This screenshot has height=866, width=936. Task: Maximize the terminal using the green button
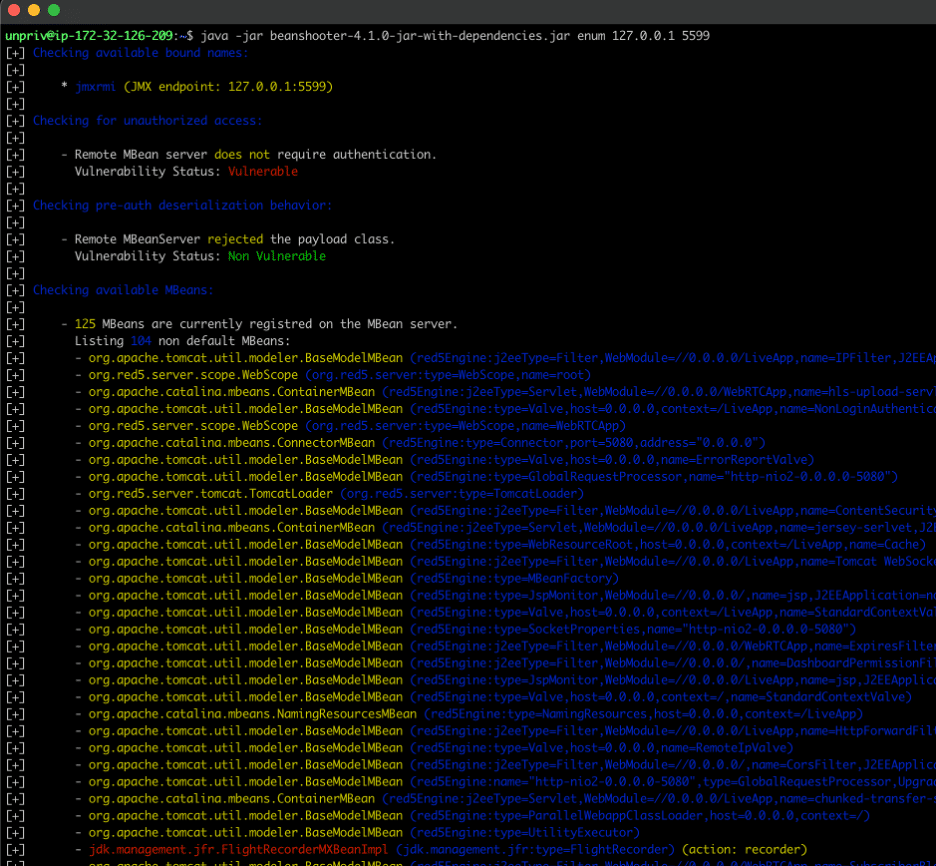click(x=54, y=10)
